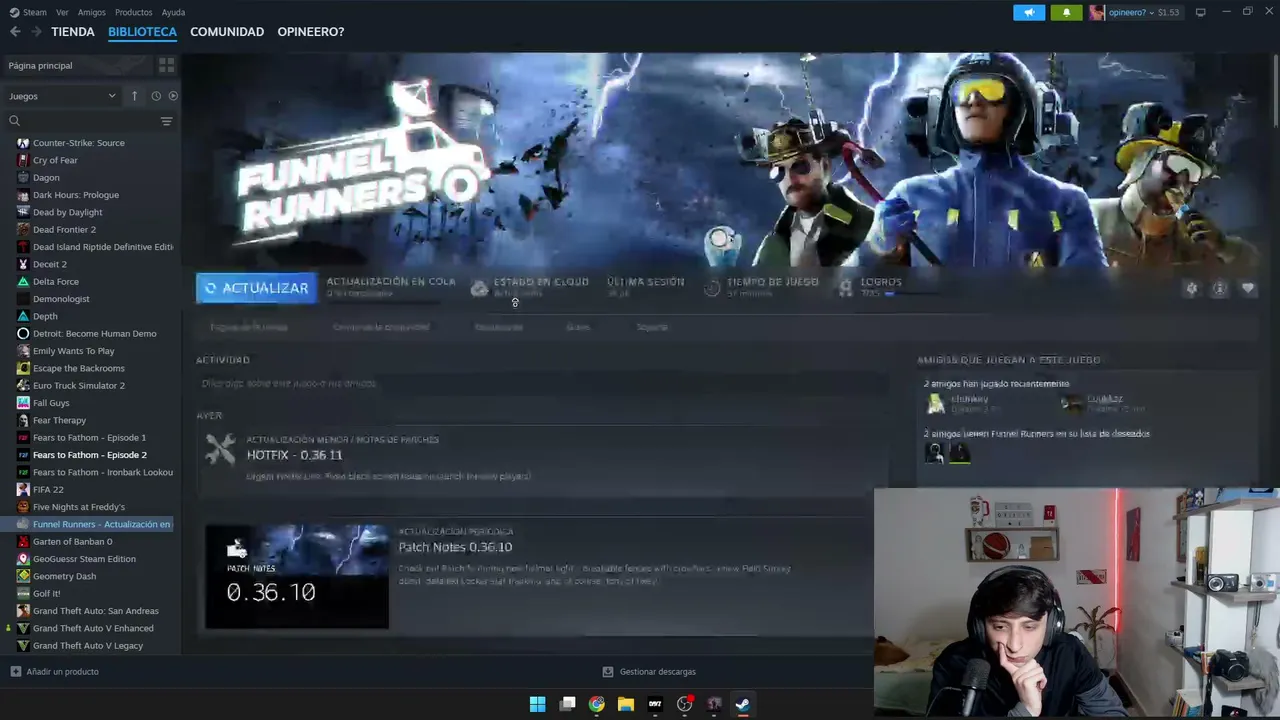Viewport: 1280px width, 720px height.
Task: Click the Big Picture monitor icon
Action: [1201, 12]
